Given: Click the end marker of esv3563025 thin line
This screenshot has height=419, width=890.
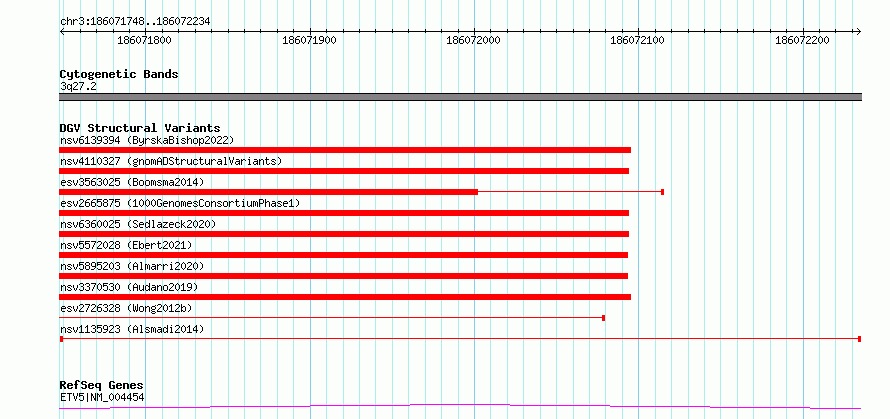Looking at the screenshot, I should [662, 192].
